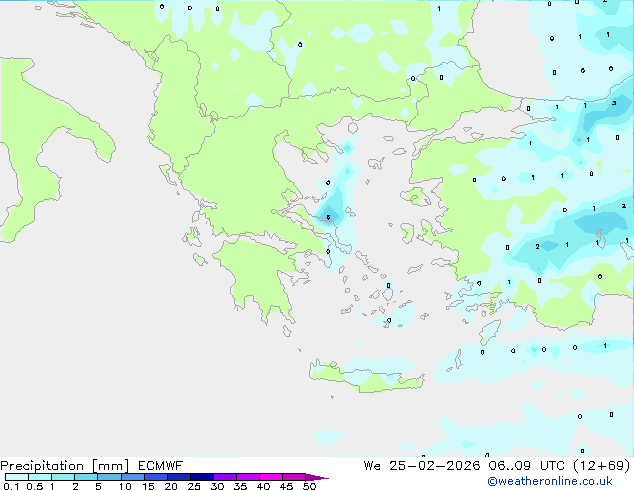Pick the 25–30 mm navy legend swatch
The height and width of the screenshot is (490, 634).
coord(201,477)
